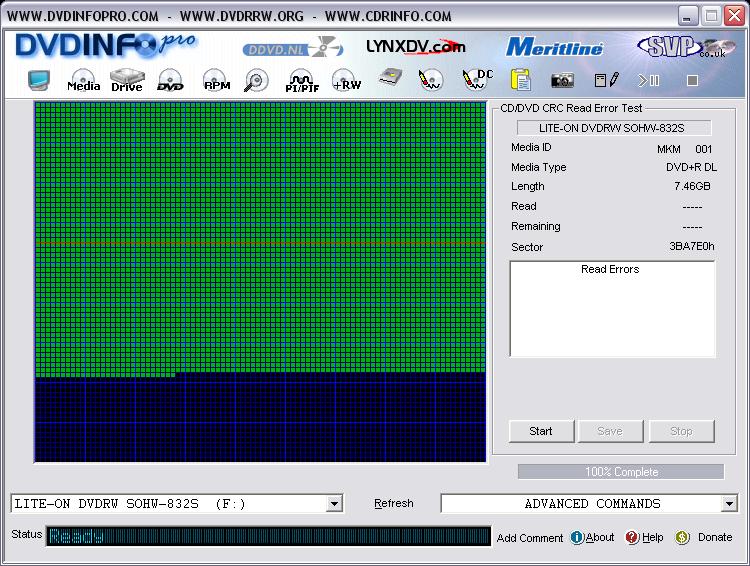Open the disc magnifier scan tool
Screen dimensions: 750x566
click(x=256, y=80)
